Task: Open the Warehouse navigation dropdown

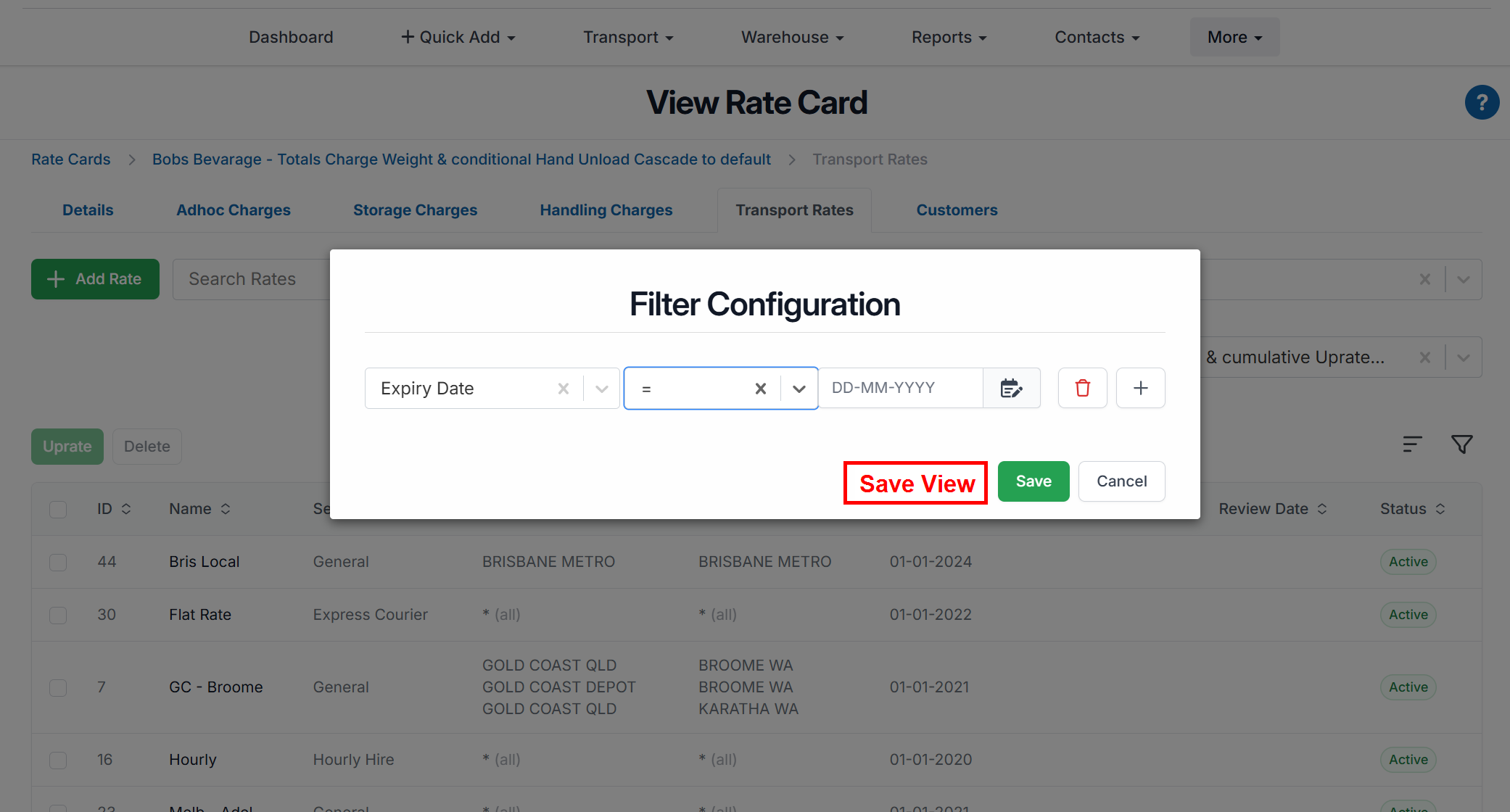Action: pos(792,37)
